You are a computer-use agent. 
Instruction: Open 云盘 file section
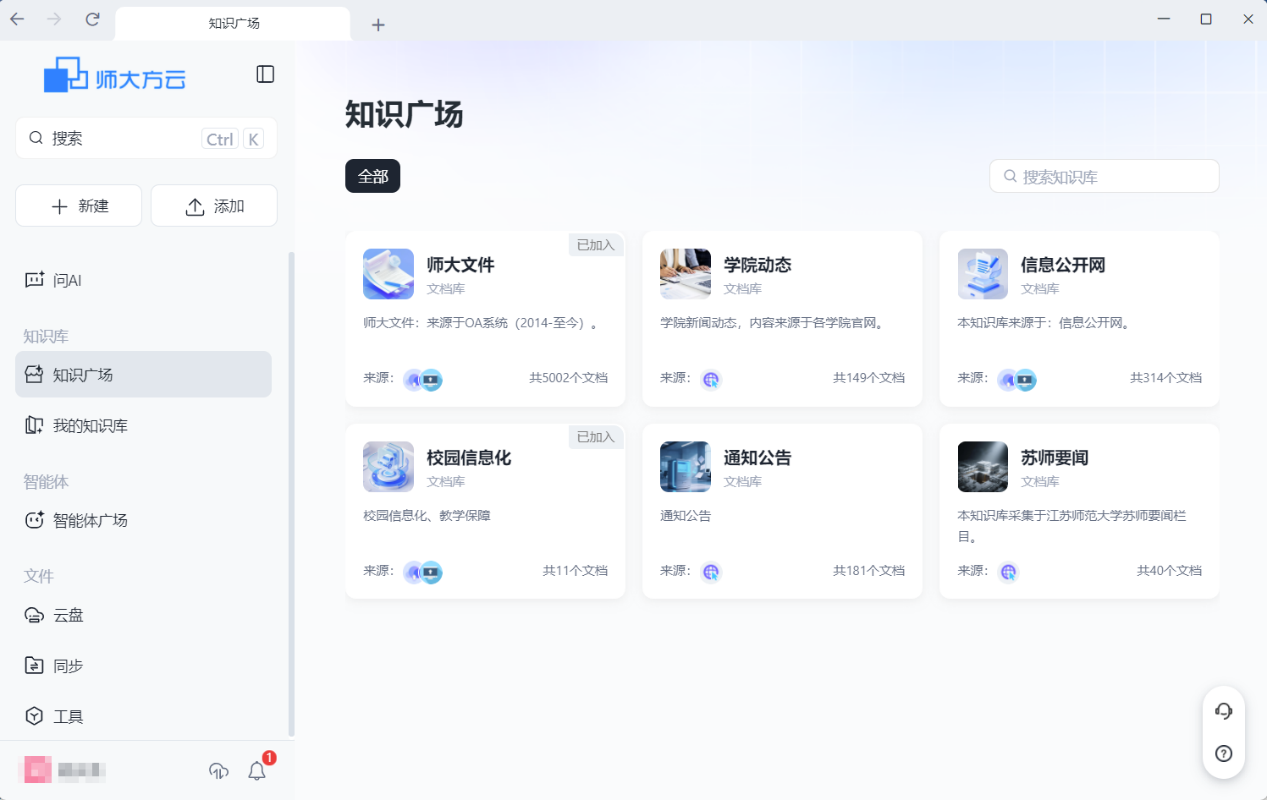click(x=143, y=615)
